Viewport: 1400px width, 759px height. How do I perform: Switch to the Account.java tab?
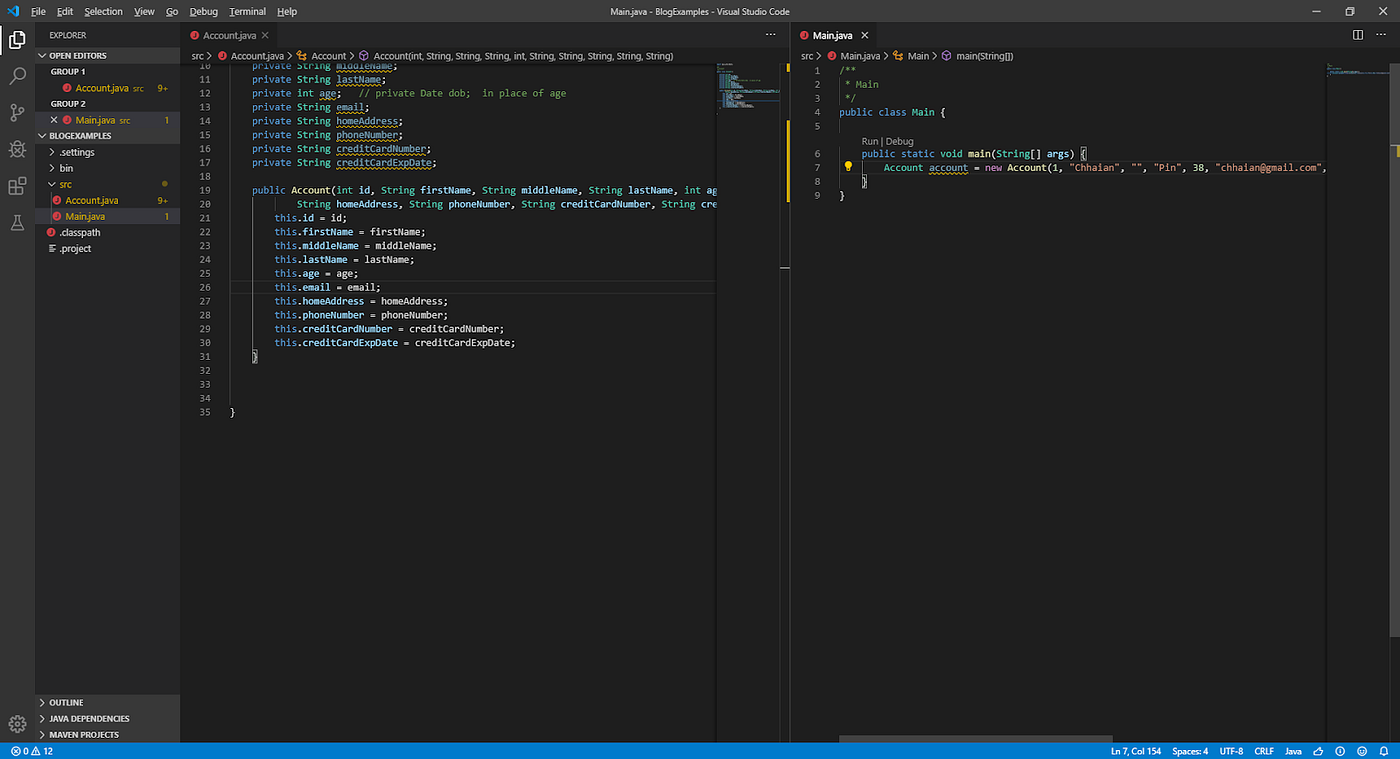(x=230, y=33)
